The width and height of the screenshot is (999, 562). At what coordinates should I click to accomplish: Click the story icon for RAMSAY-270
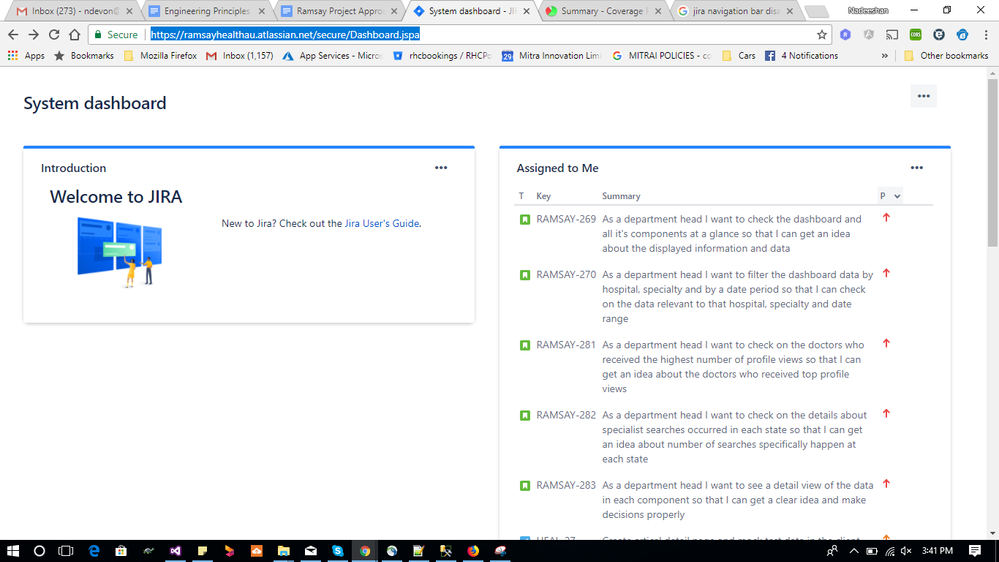coord(524,275)
